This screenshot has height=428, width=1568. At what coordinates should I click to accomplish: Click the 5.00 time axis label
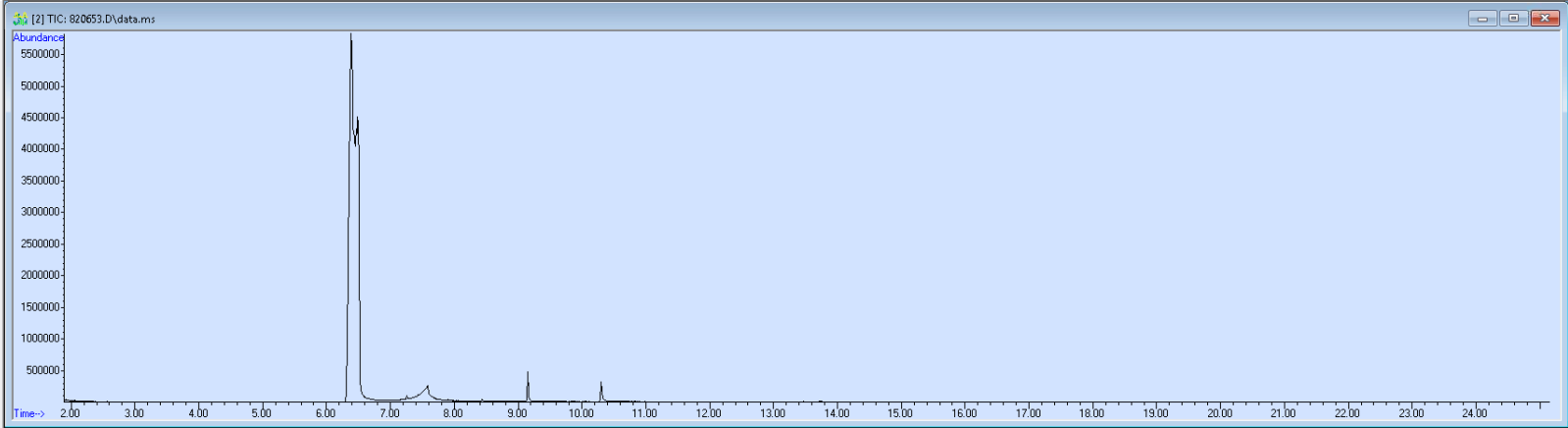pos(262,413)
